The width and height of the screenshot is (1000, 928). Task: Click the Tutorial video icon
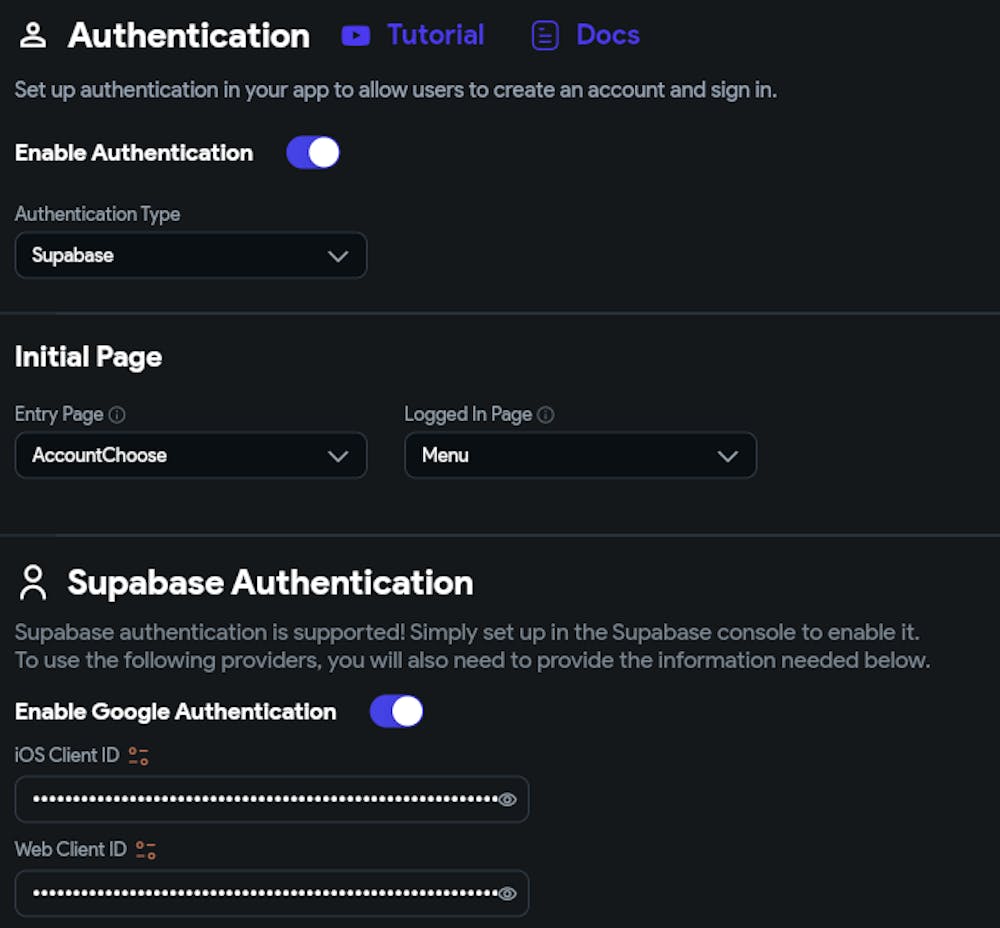click(x=355, y=36)
